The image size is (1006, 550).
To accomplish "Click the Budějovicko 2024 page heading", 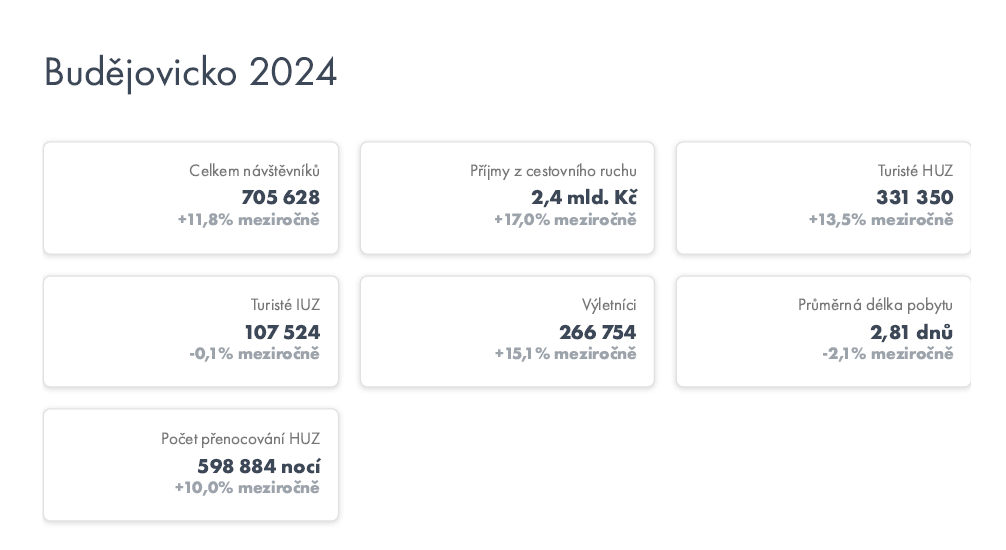I will click(x=190, y=73).
